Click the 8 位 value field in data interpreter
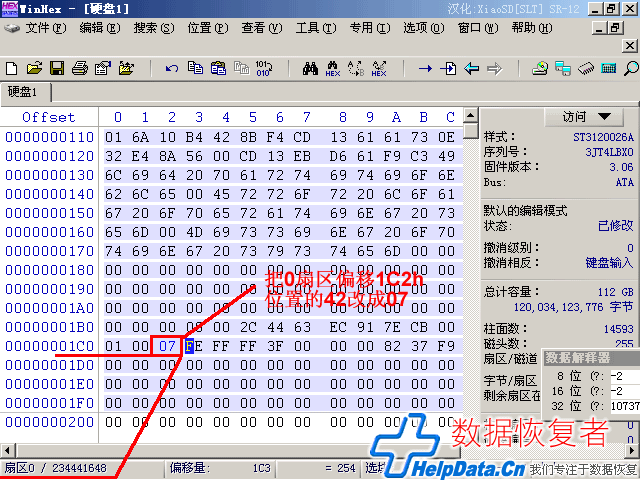 coord(625,376)
